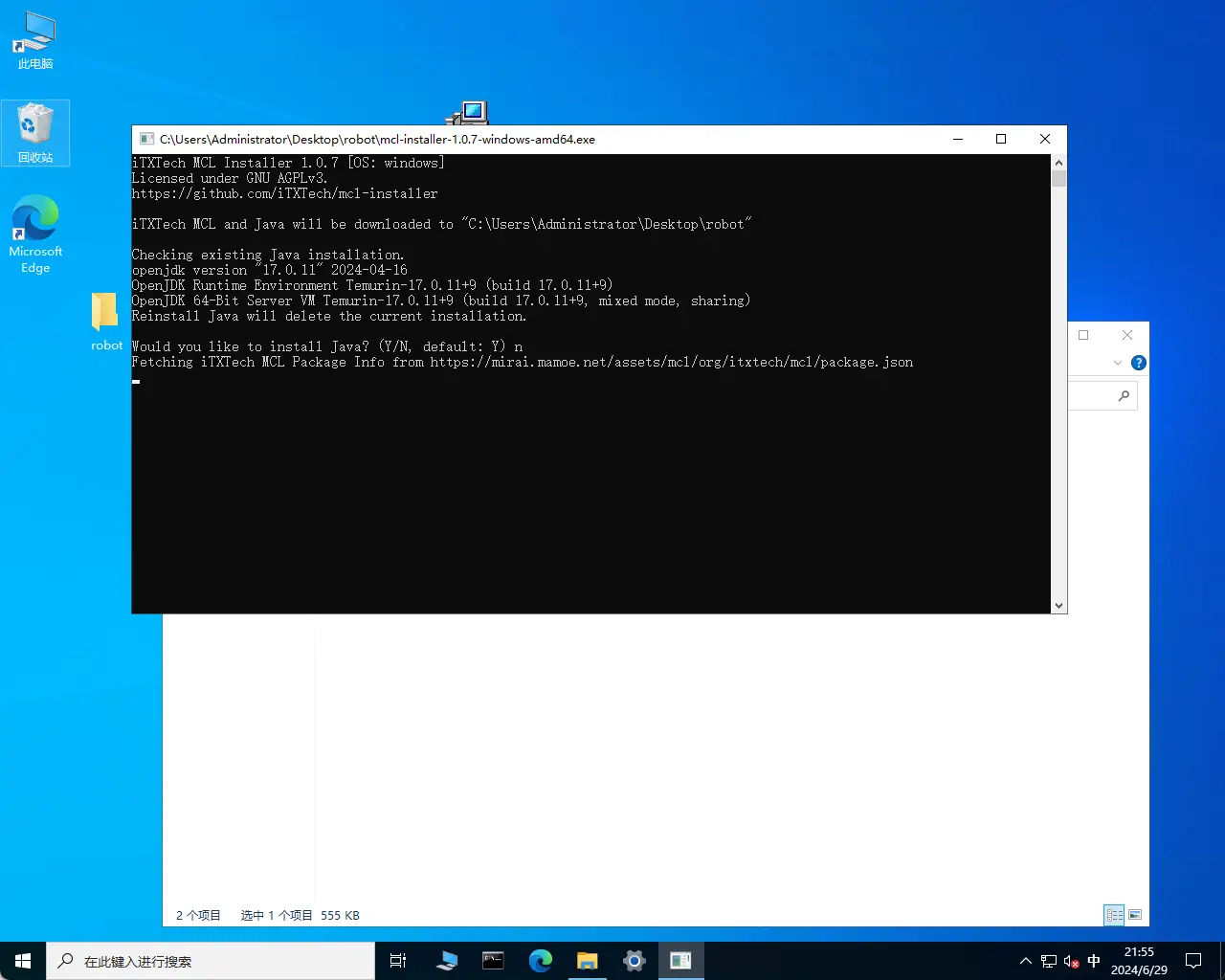Click the console title path text
Viewport: 1225px width, 980px height.
[x=377, y=139]
